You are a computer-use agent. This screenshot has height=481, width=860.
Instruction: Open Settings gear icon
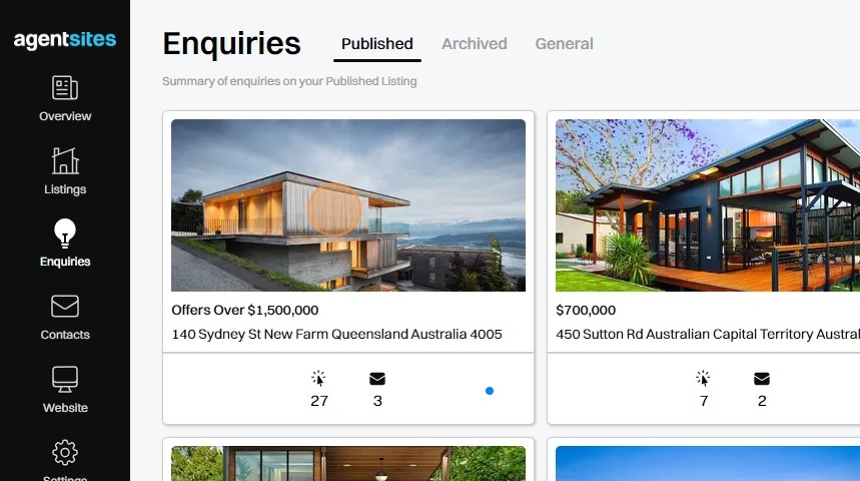[x=65, y=452]
